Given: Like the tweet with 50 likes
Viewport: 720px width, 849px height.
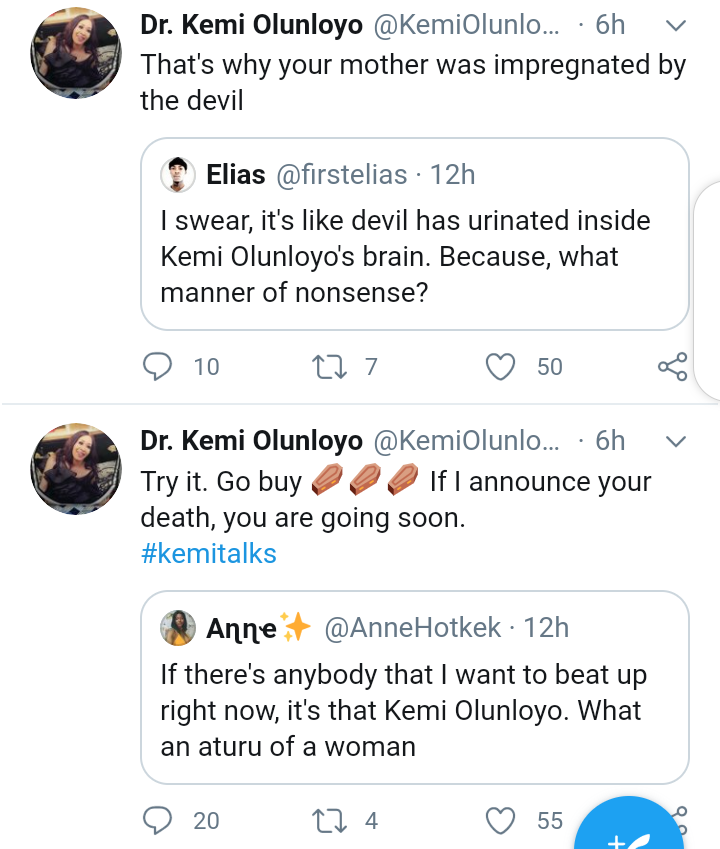Looking at the screenshot, I should click(x=500, y=367).
